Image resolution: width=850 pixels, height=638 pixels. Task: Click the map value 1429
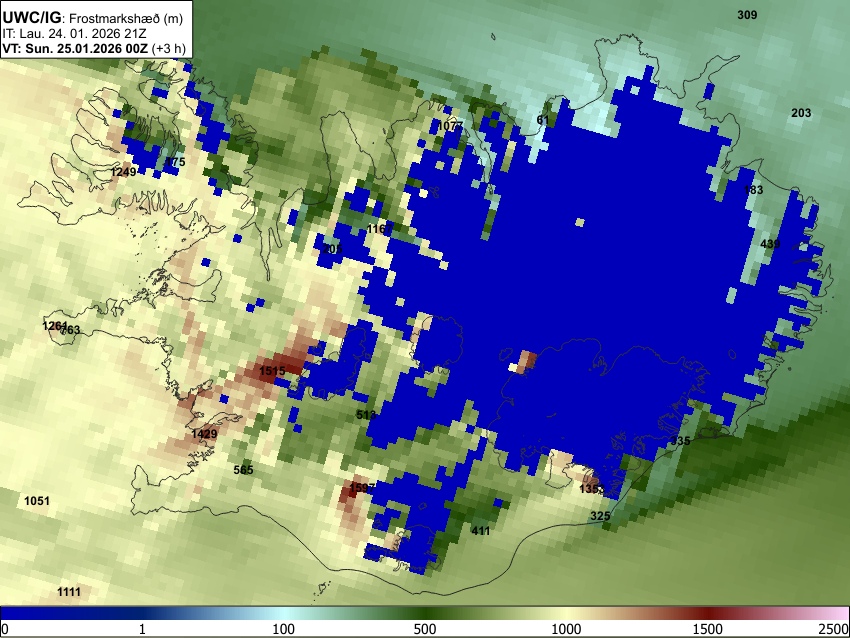click(x=204, y=434)
